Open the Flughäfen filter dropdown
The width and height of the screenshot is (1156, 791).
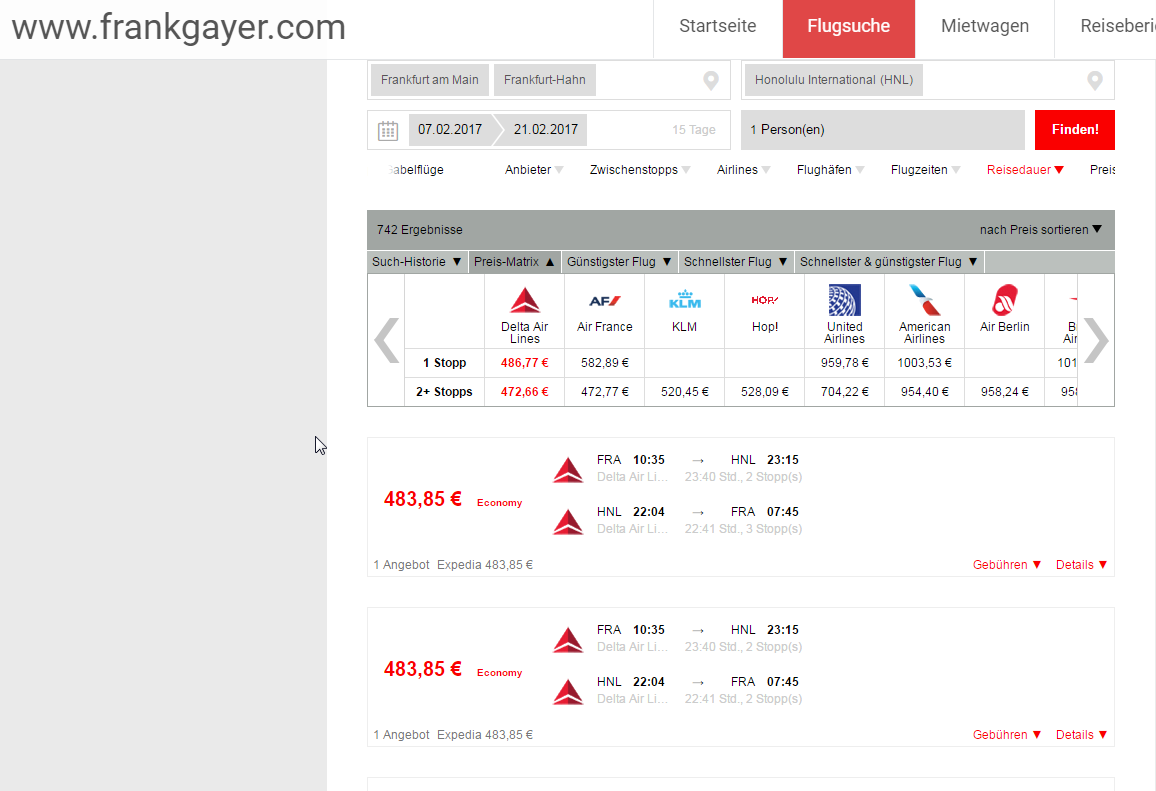(x=831, y=170)
